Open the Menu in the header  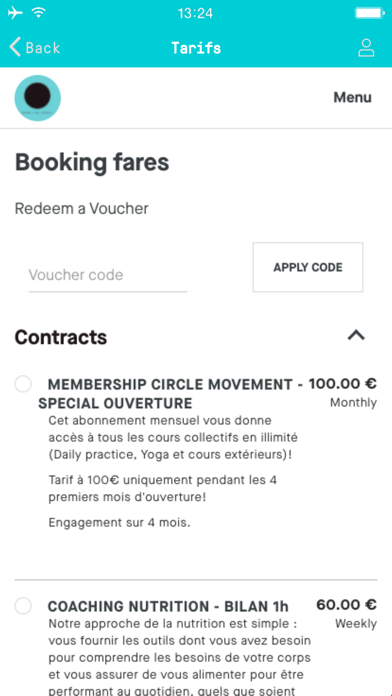352,97
